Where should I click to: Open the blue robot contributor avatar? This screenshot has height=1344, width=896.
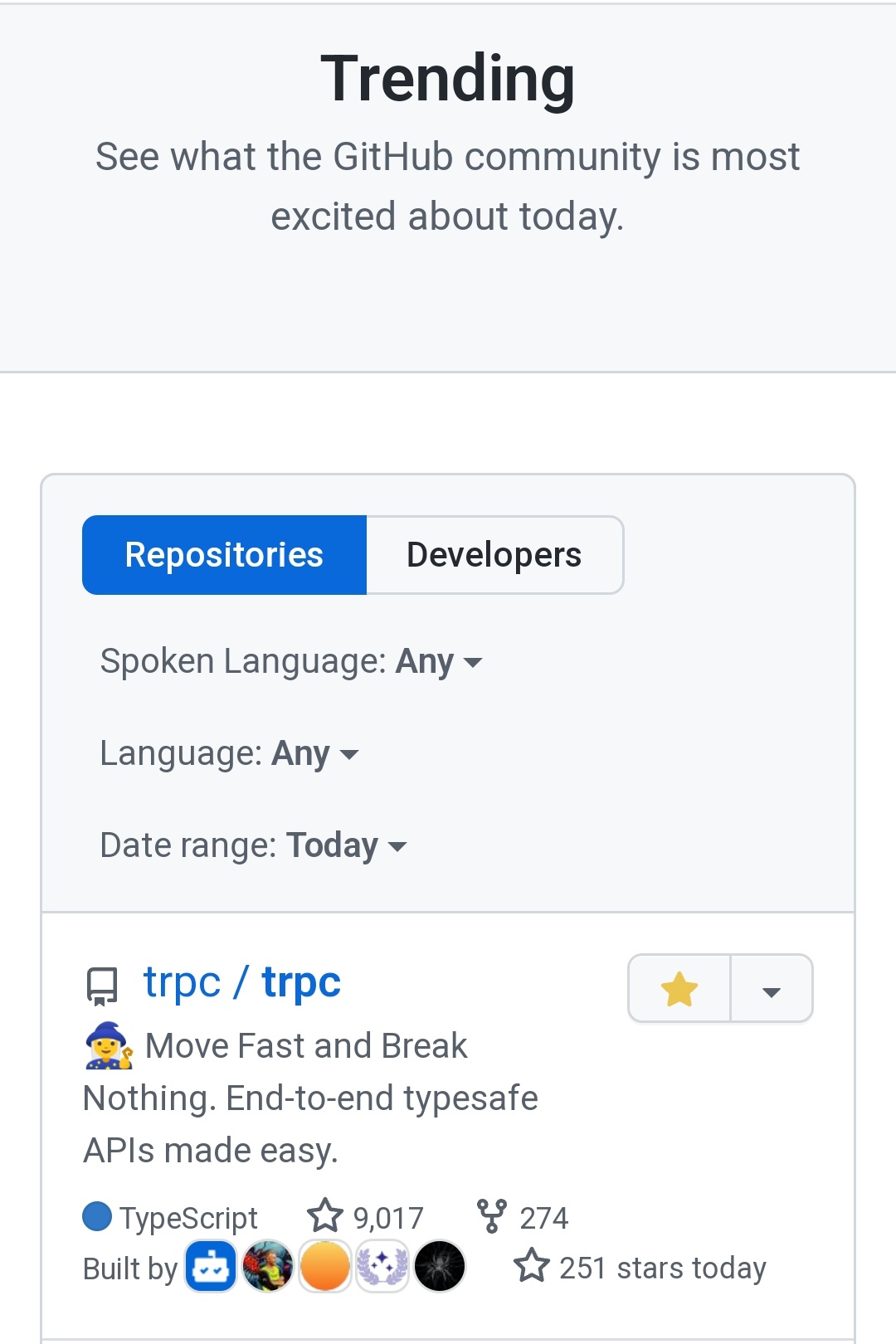pos(211,1266)
